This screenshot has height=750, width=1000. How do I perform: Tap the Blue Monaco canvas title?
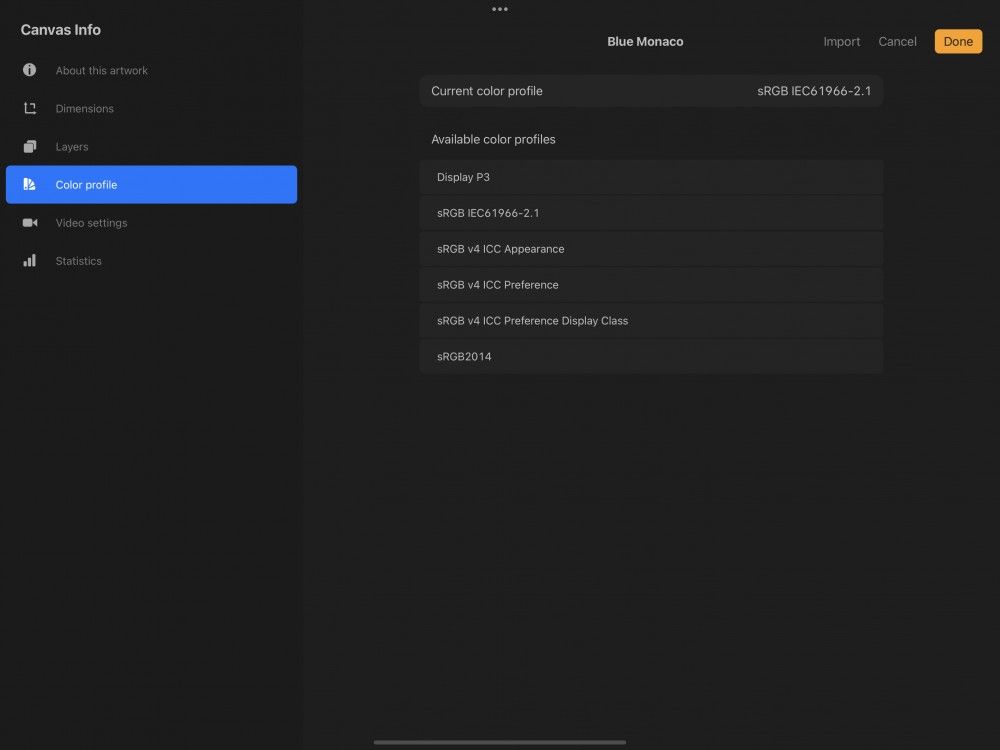tap(645, 41)
